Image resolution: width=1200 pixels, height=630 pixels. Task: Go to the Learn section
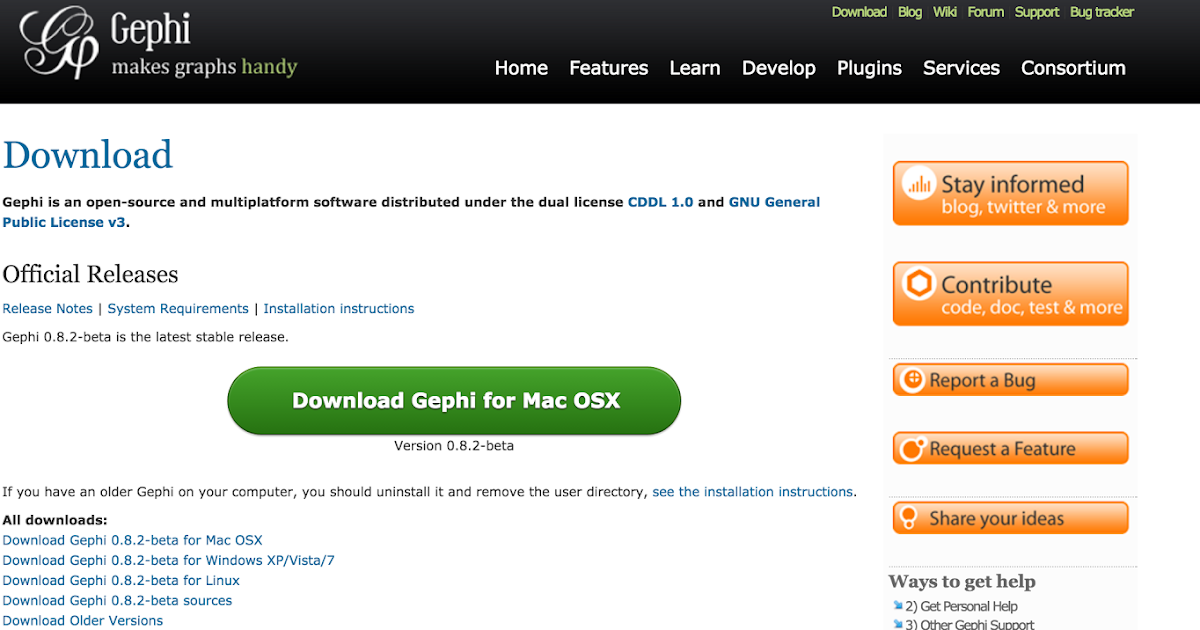tap(695, 68)
